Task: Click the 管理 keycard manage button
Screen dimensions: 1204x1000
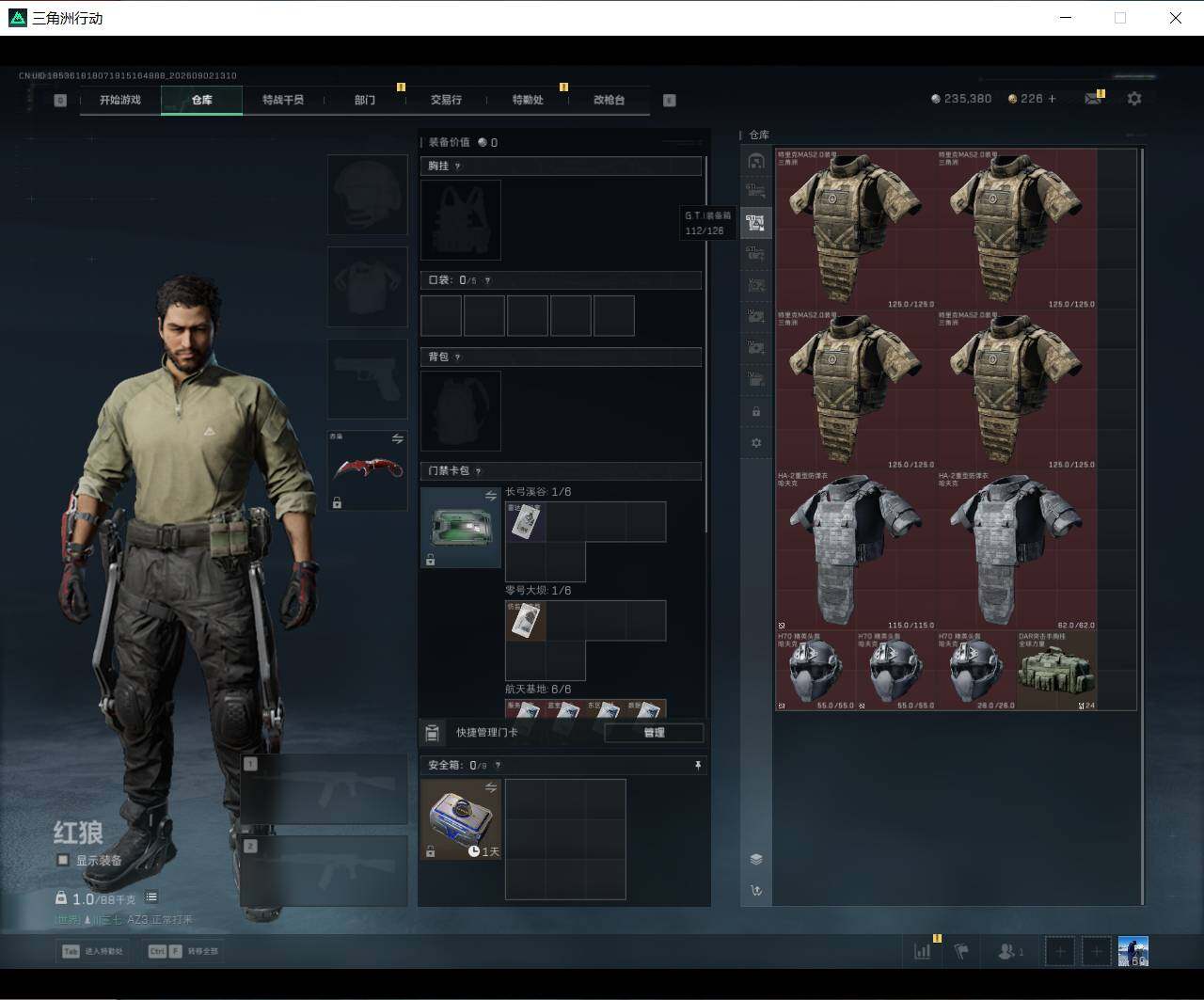Action: pos(654,733)
